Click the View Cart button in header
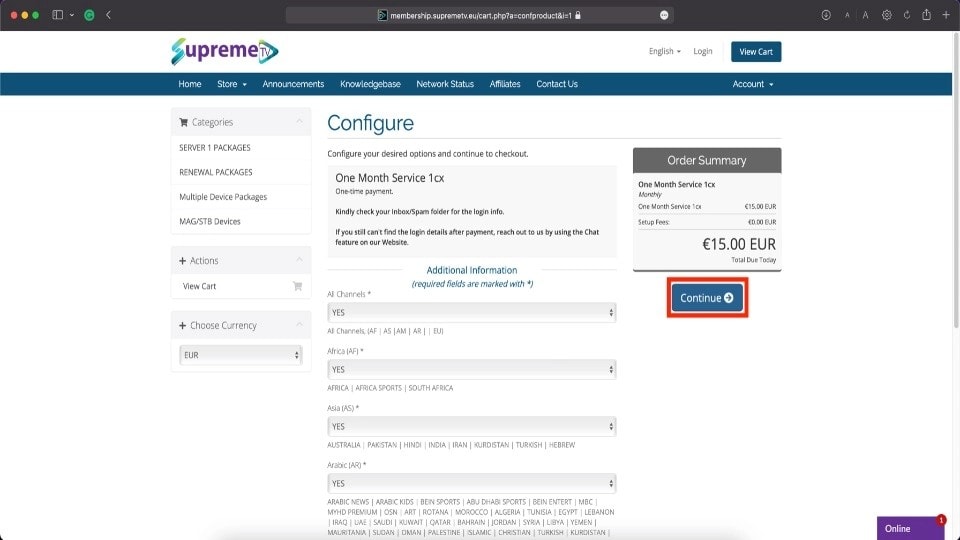The width and height of the screenshot is (960, 540). pyautogui.click(x=756, y=52)
